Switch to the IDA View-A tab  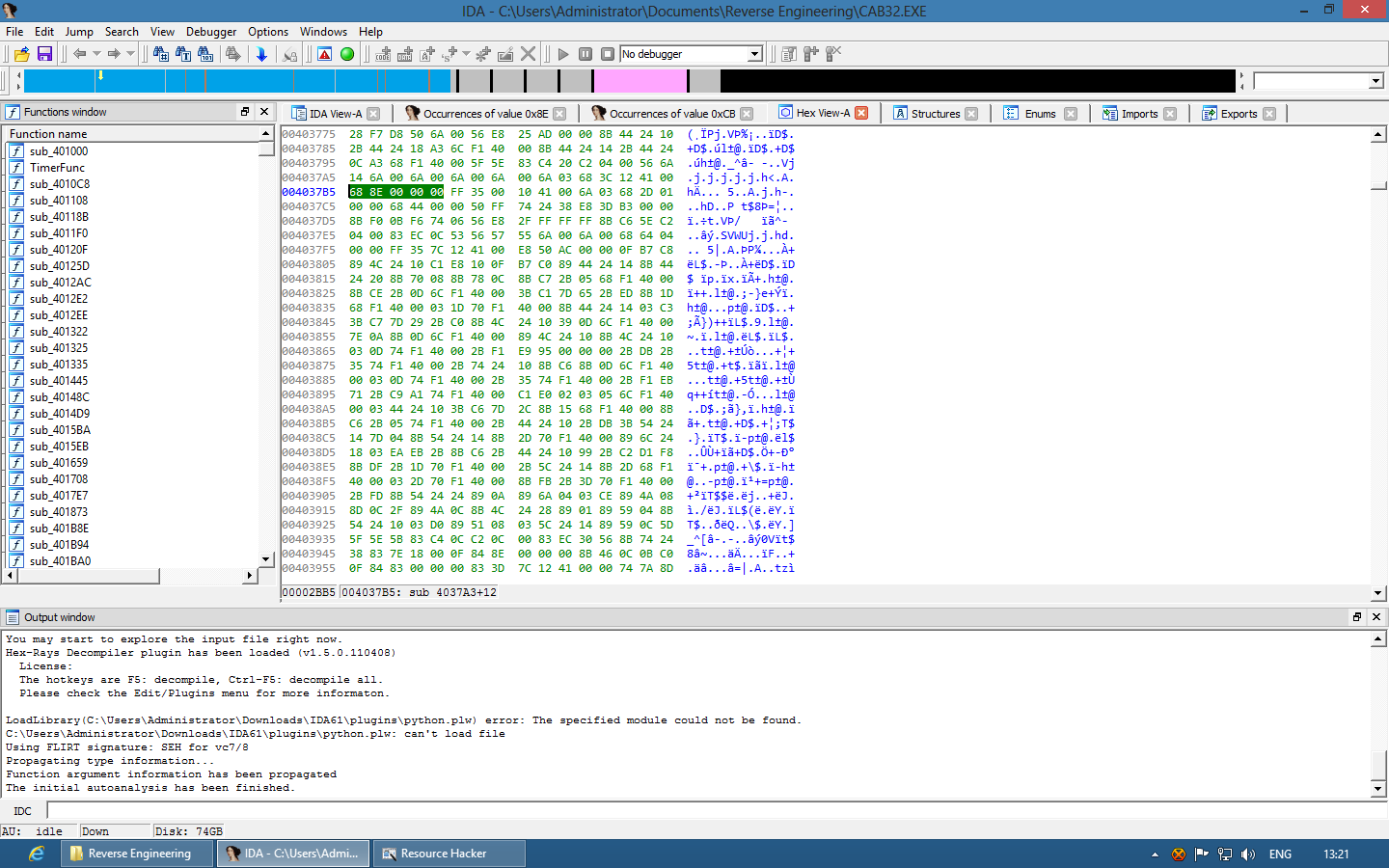[x=336, y=114]
